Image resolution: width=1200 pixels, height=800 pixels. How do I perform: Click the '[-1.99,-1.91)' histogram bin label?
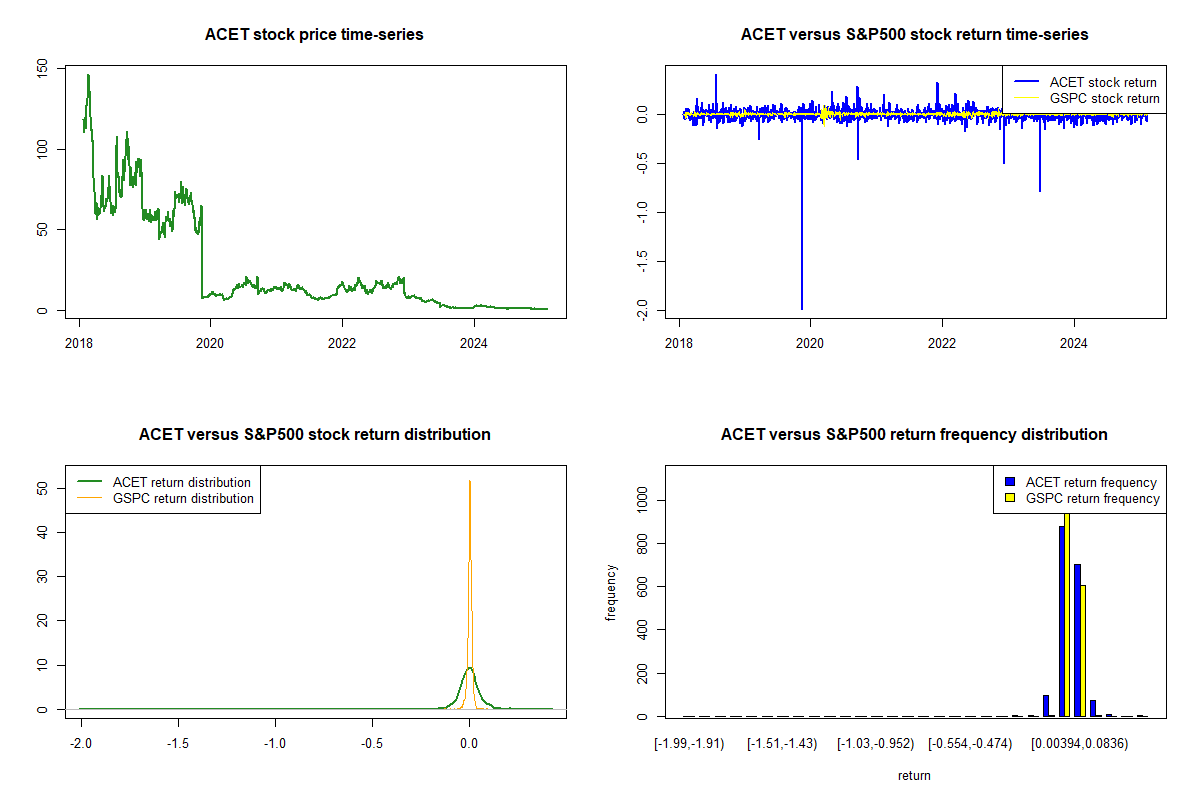click(x=690, y=744)
